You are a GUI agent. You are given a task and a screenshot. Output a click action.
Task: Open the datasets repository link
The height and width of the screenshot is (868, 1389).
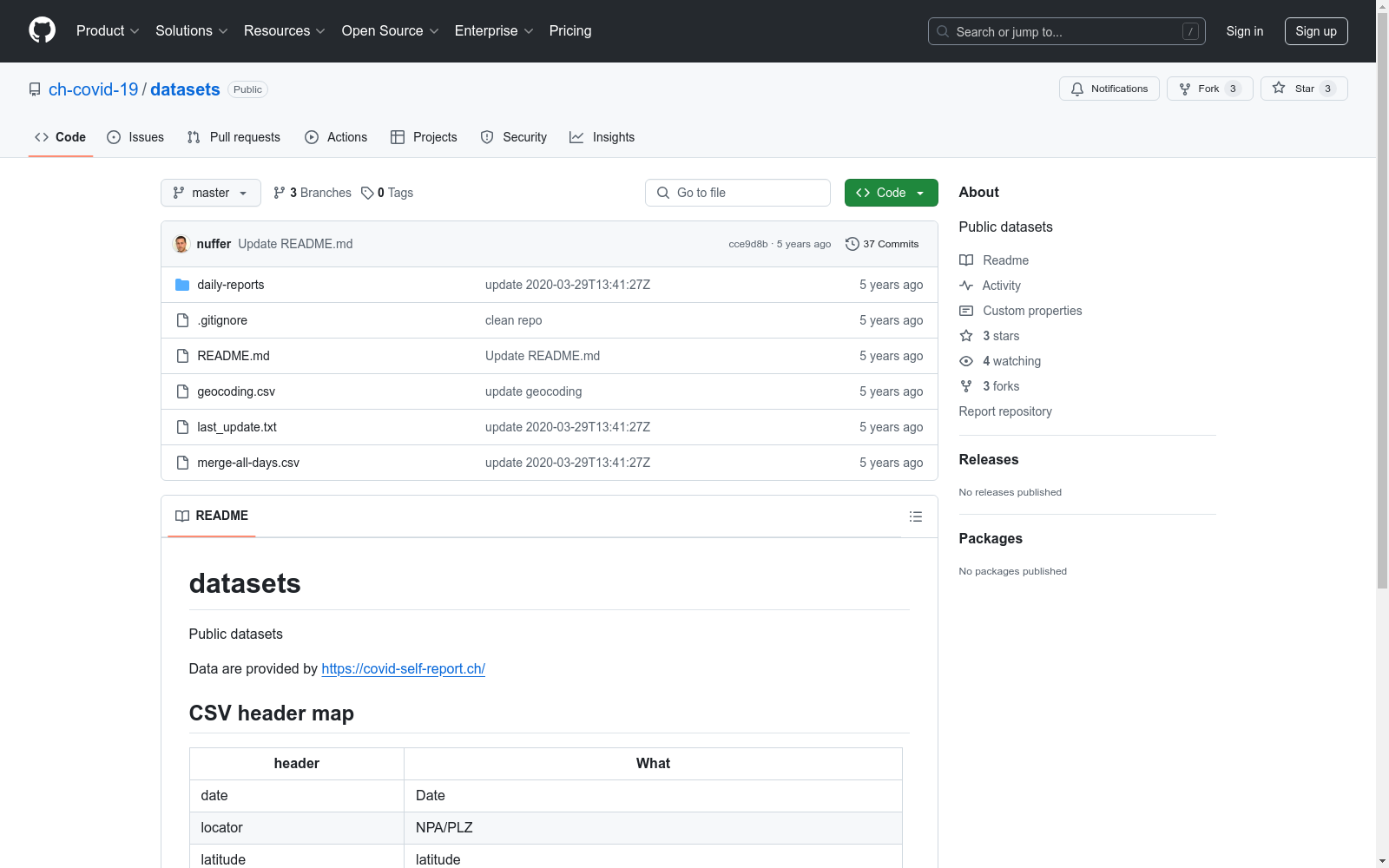coord(186,89)
